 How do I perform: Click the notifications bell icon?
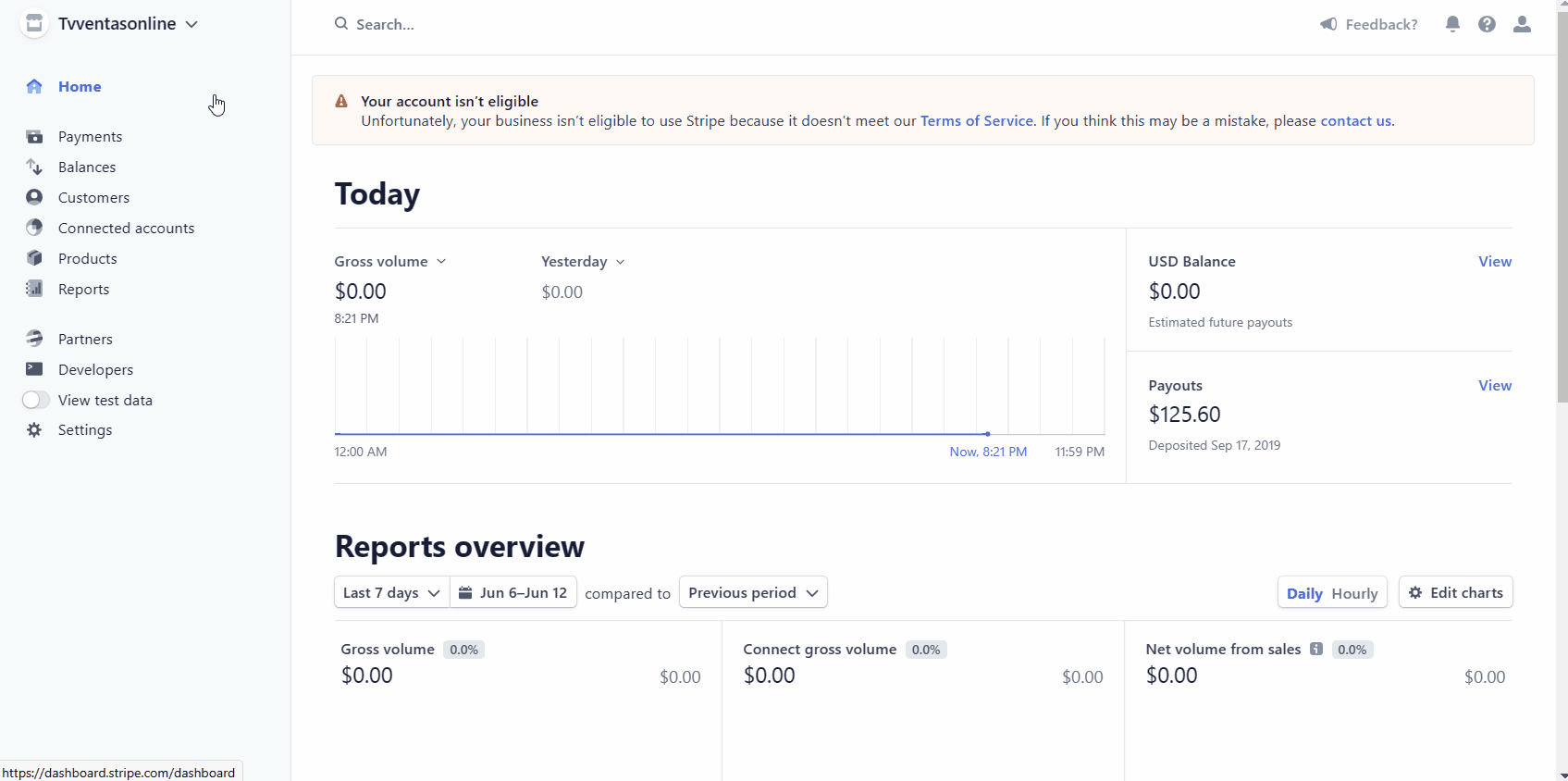coord(1452,24)
